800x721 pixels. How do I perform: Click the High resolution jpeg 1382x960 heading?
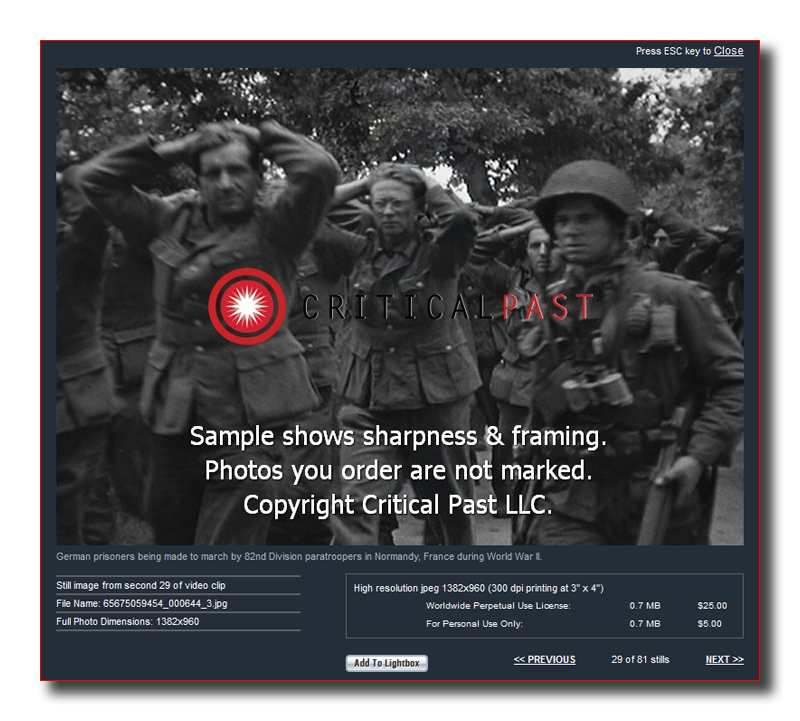(479, 588)
